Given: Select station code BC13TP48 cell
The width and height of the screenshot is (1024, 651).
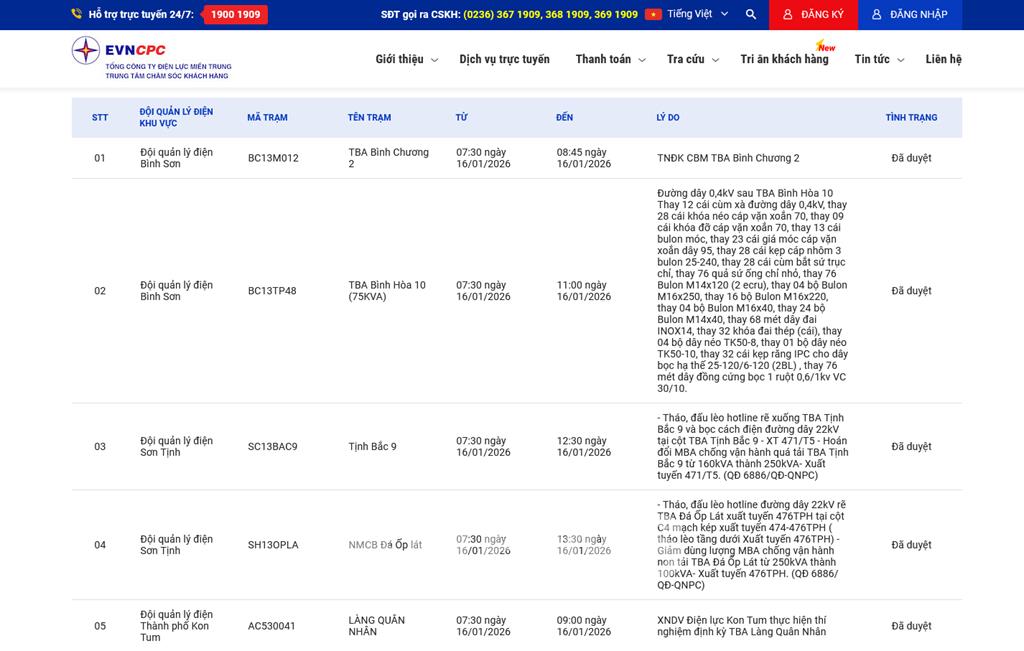Looking at the screenshot, I should [272, 291].
